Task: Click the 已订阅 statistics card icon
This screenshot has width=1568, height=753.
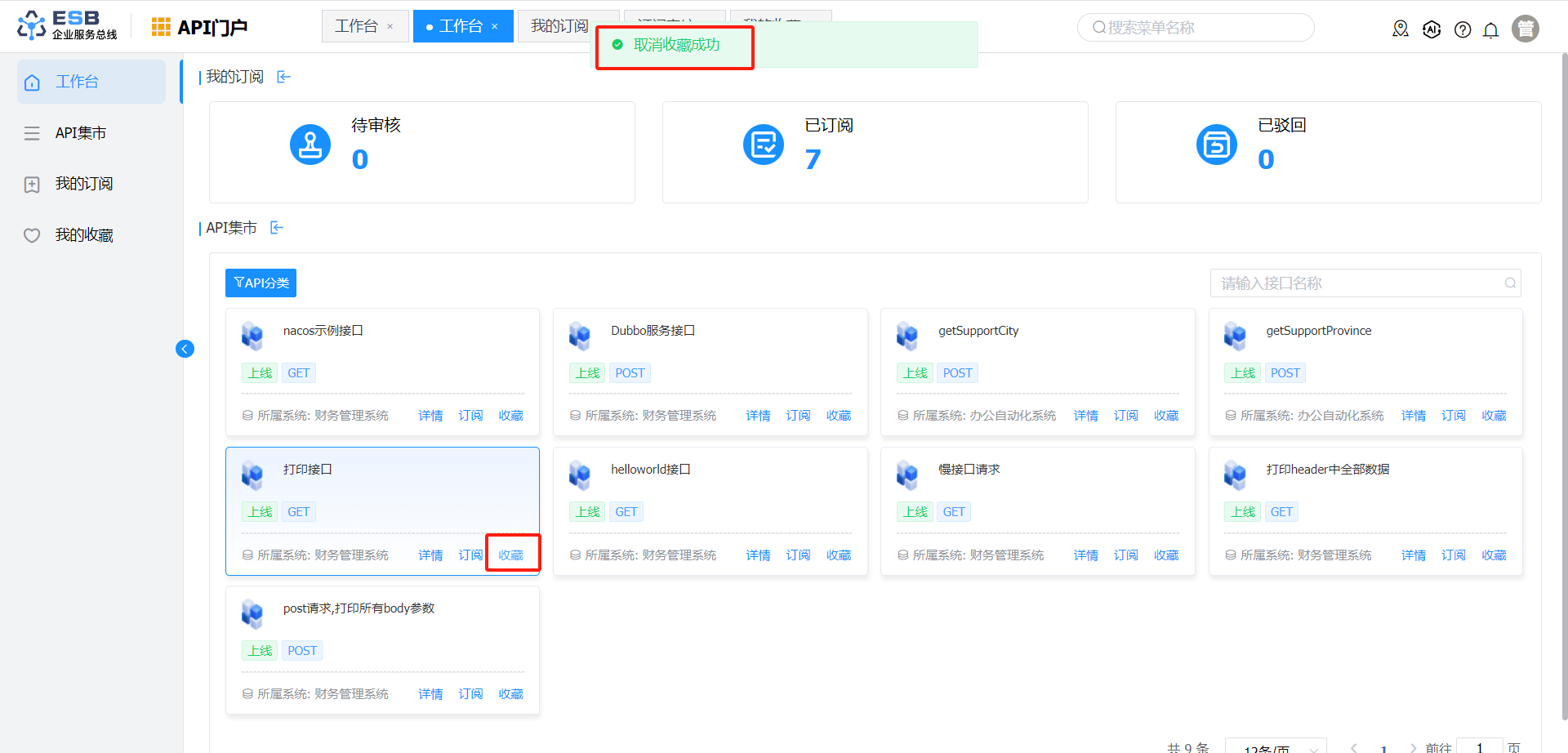Action: [x=764, y=145]
